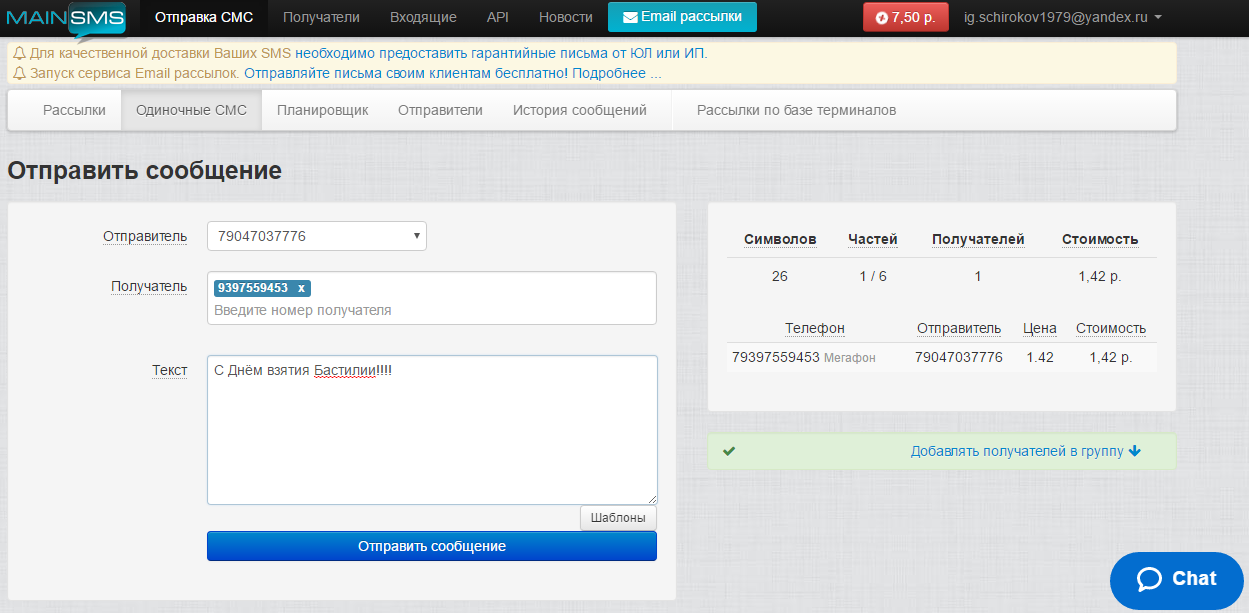Click the guarantee letters notice link
The height and width of the screenshot is (613, 1249).
pyautogui.click(x=500, y=53)
